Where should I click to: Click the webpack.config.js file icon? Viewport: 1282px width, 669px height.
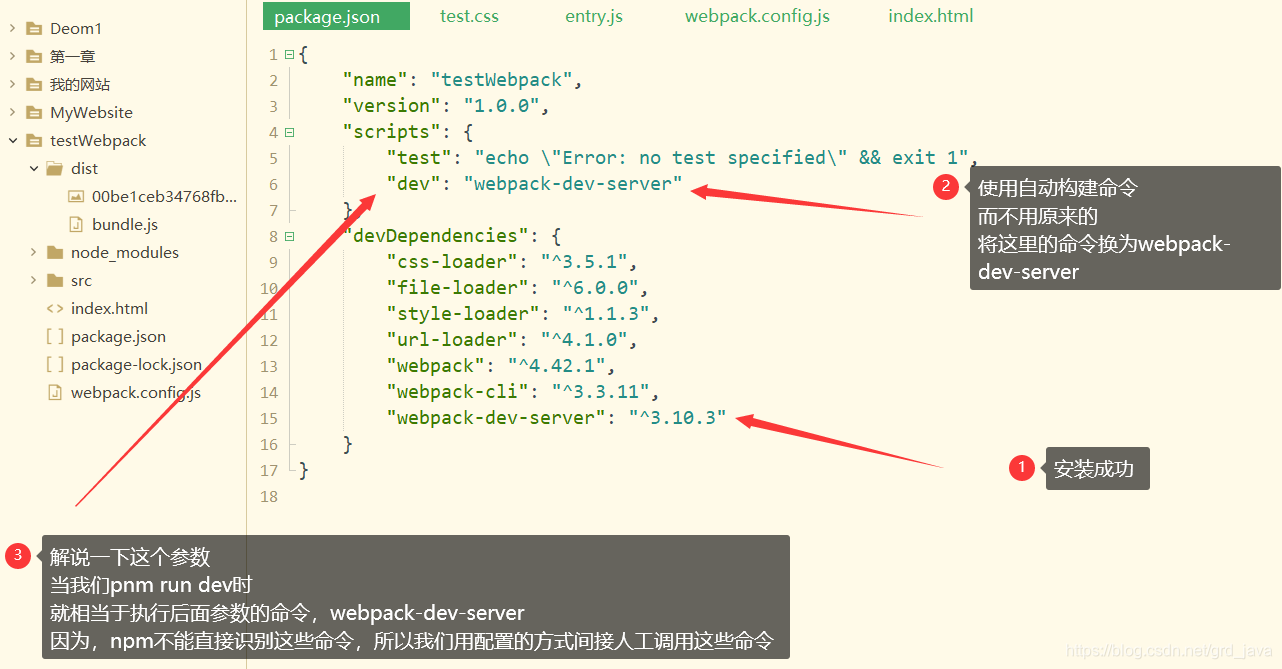point(55,393)
